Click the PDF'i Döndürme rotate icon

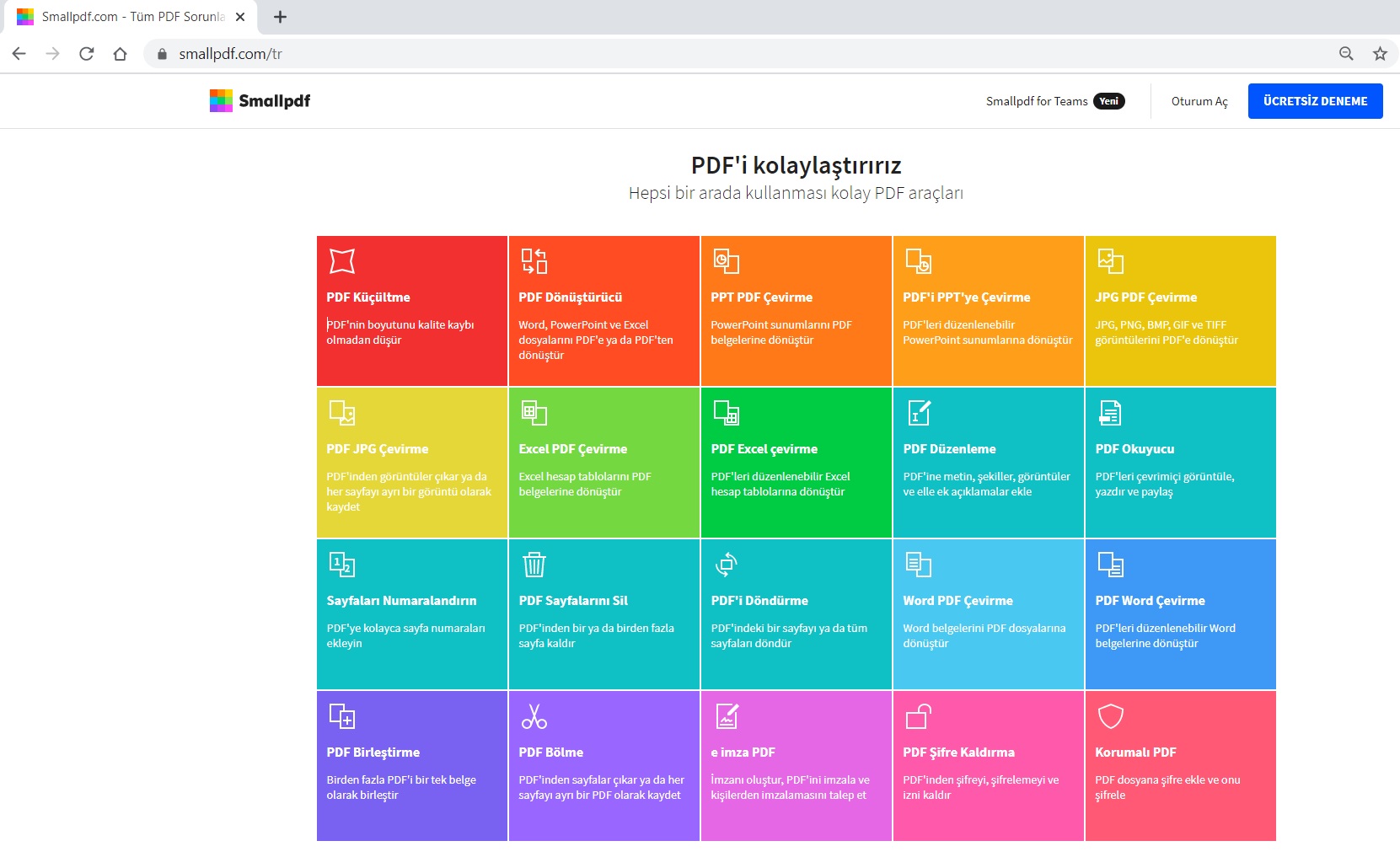point(726,565)
